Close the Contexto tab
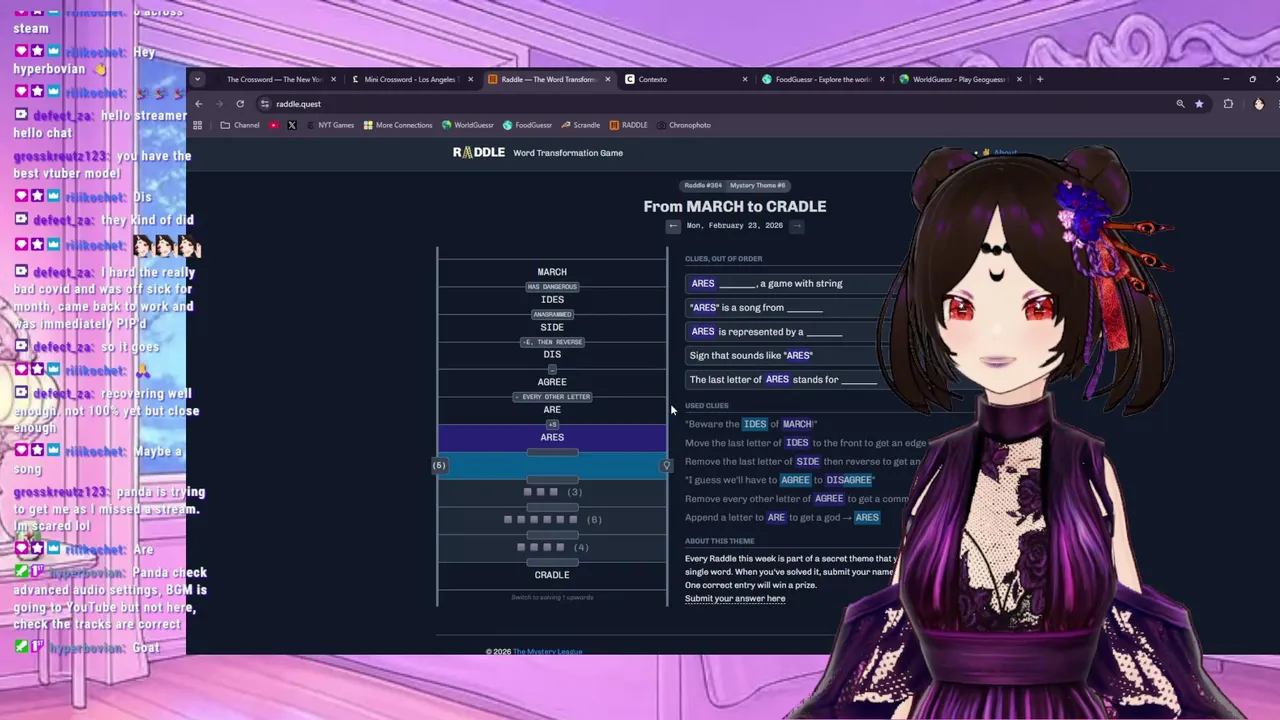This screenshot has width=1280, height=720. [x=745, y=79]
